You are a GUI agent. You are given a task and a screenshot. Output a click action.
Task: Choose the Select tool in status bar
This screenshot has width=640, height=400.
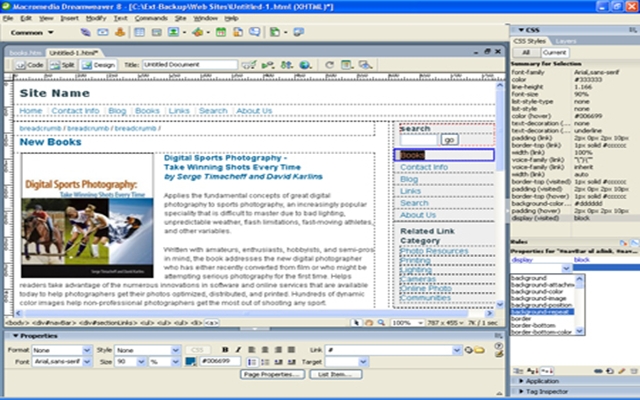click(x=356, y=322)
